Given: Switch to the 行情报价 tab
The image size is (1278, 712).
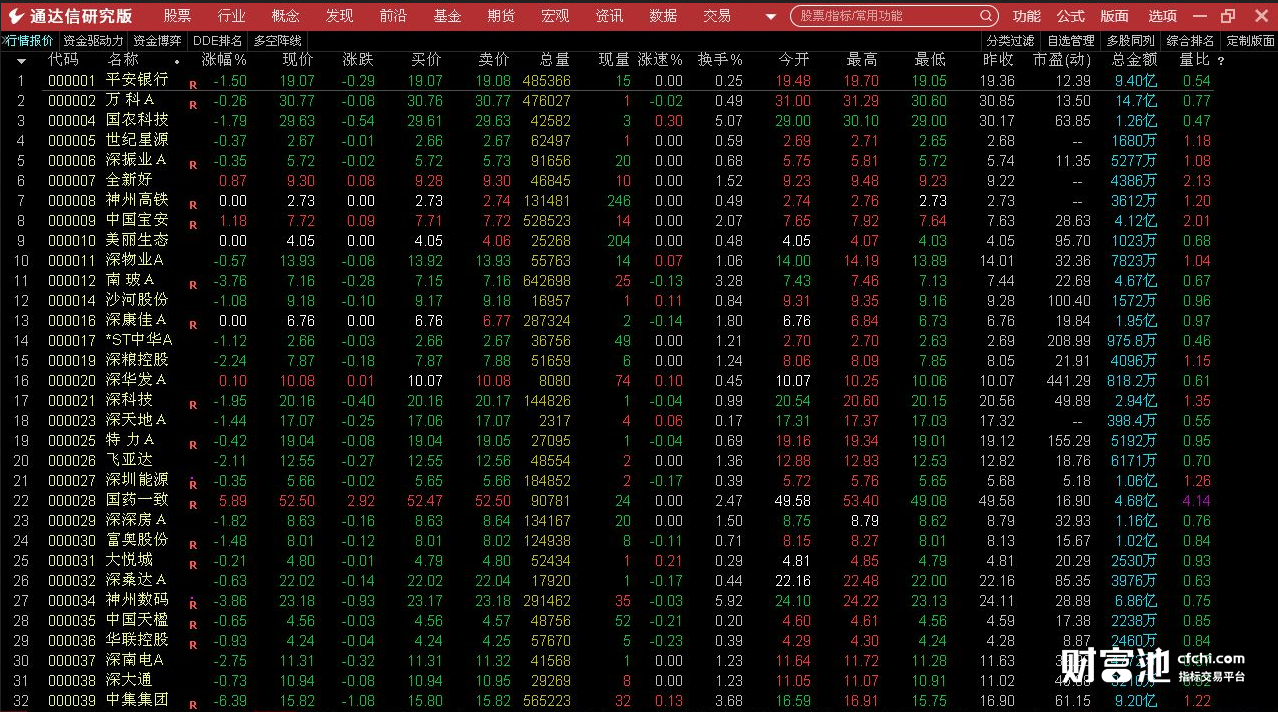Looking at the screenshot, I should click(x=29, y=41).
